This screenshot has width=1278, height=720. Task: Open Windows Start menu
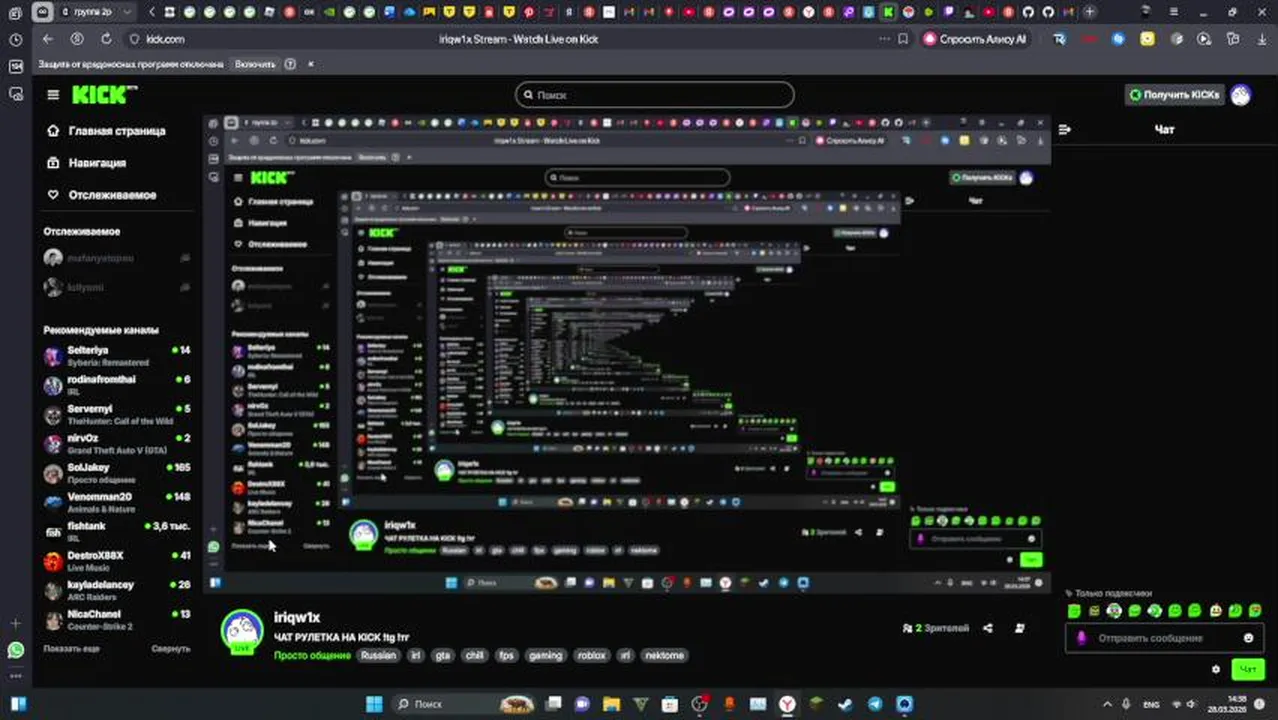374,704
